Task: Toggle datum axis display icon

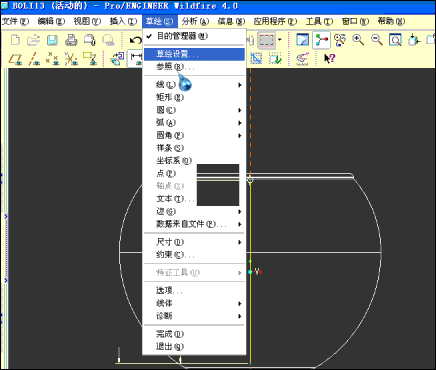Action: coord(34,59)
